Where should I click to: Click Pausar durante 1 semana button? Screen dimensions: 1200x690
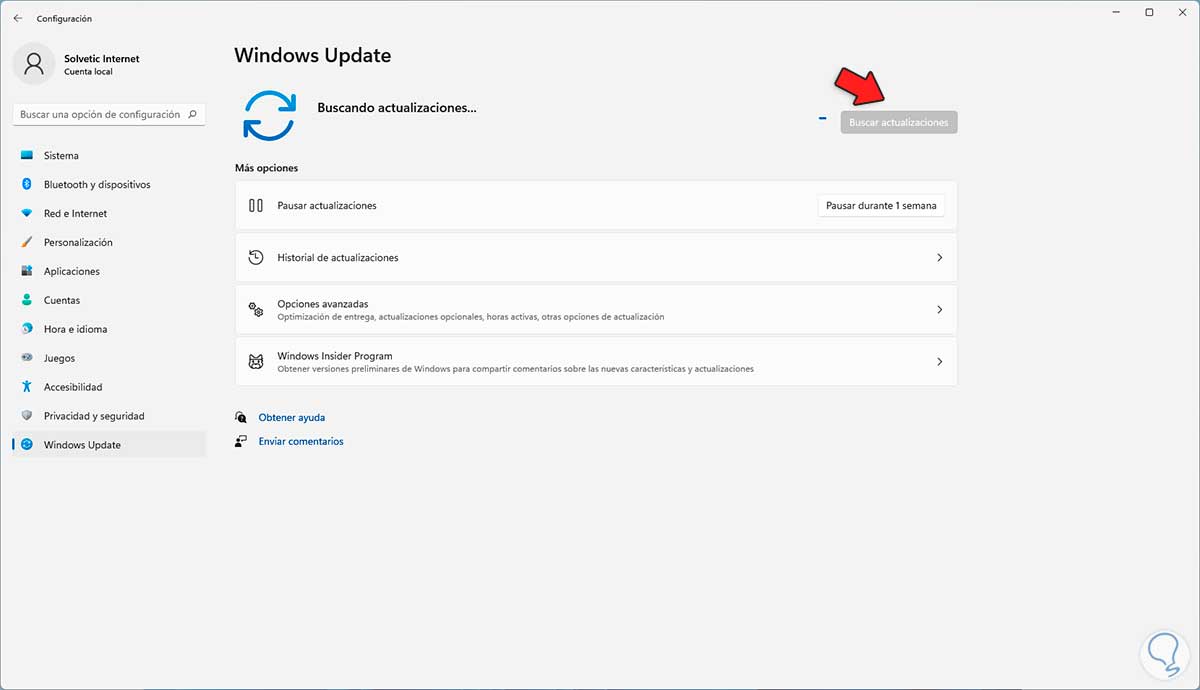(x=881, y=205)
